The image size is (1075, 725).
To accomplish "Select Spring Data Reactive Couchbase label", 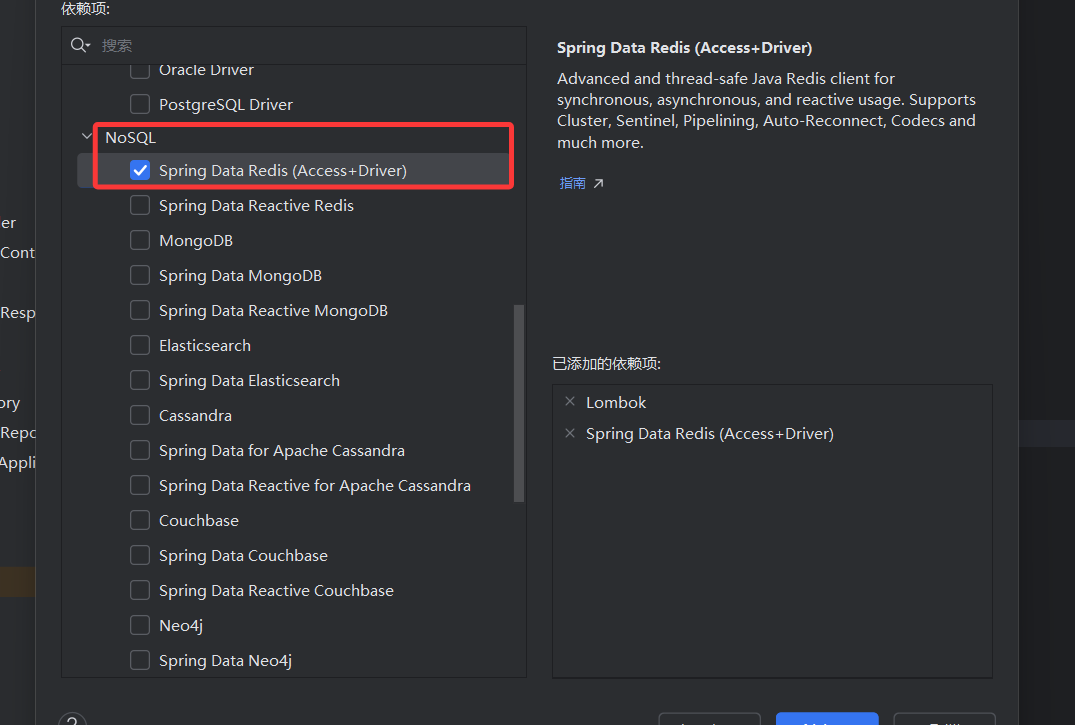I will [276, 591].
